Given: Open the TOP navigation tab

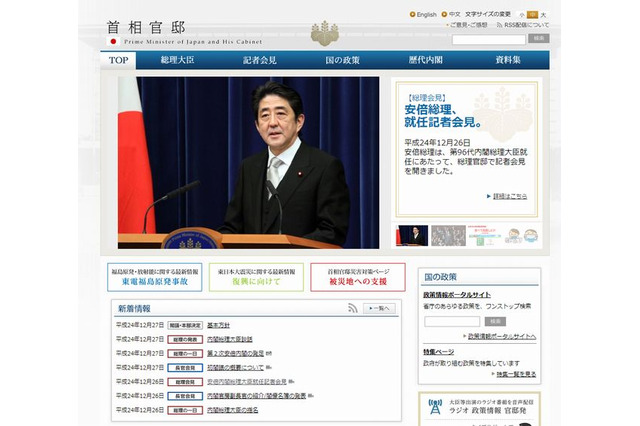Looking at the screenshot, I should tap(118, 60).
